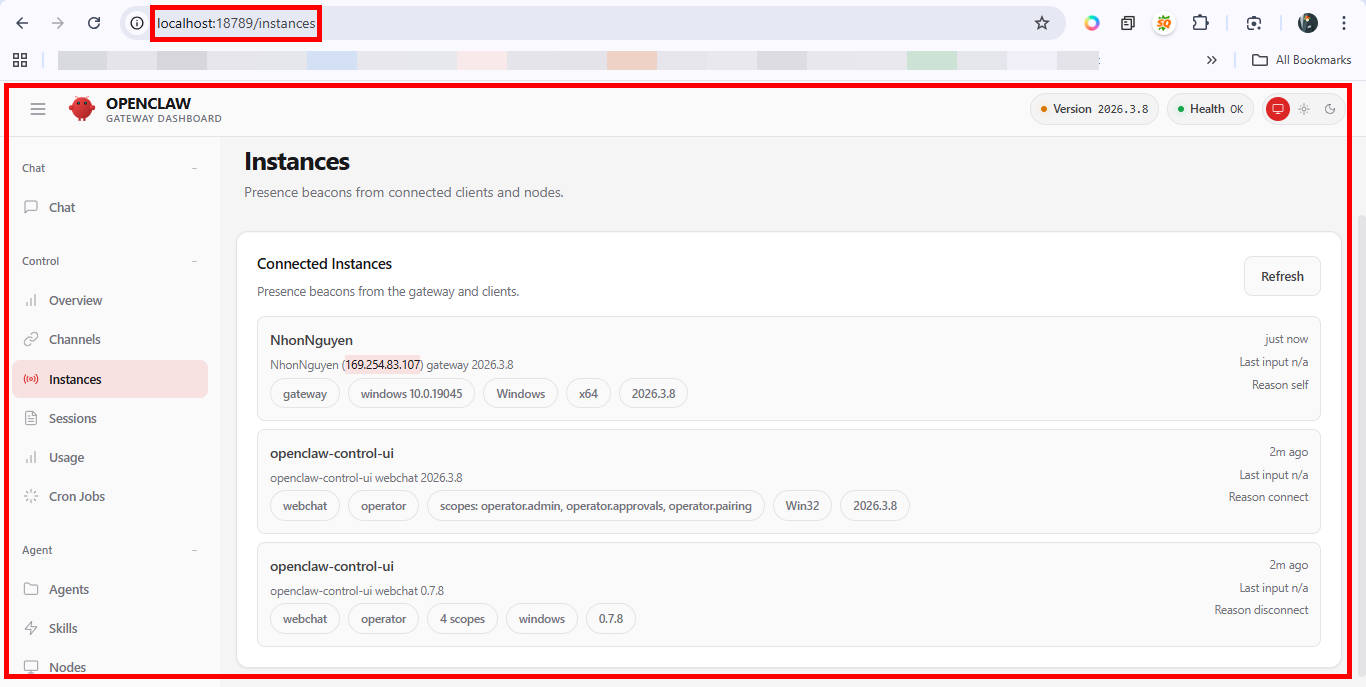Go back to the previous browser page
1366x687 pixels.
[x=22, y=23]
